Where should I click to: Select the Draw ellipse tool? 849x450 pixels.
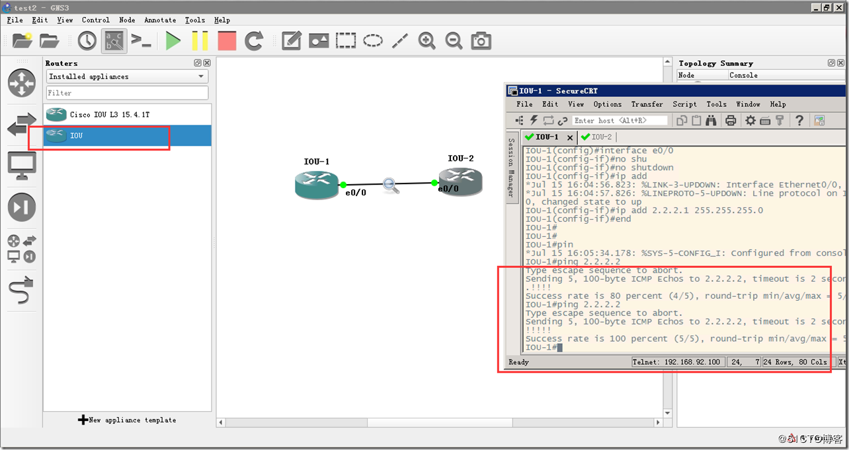click(373, 41)
